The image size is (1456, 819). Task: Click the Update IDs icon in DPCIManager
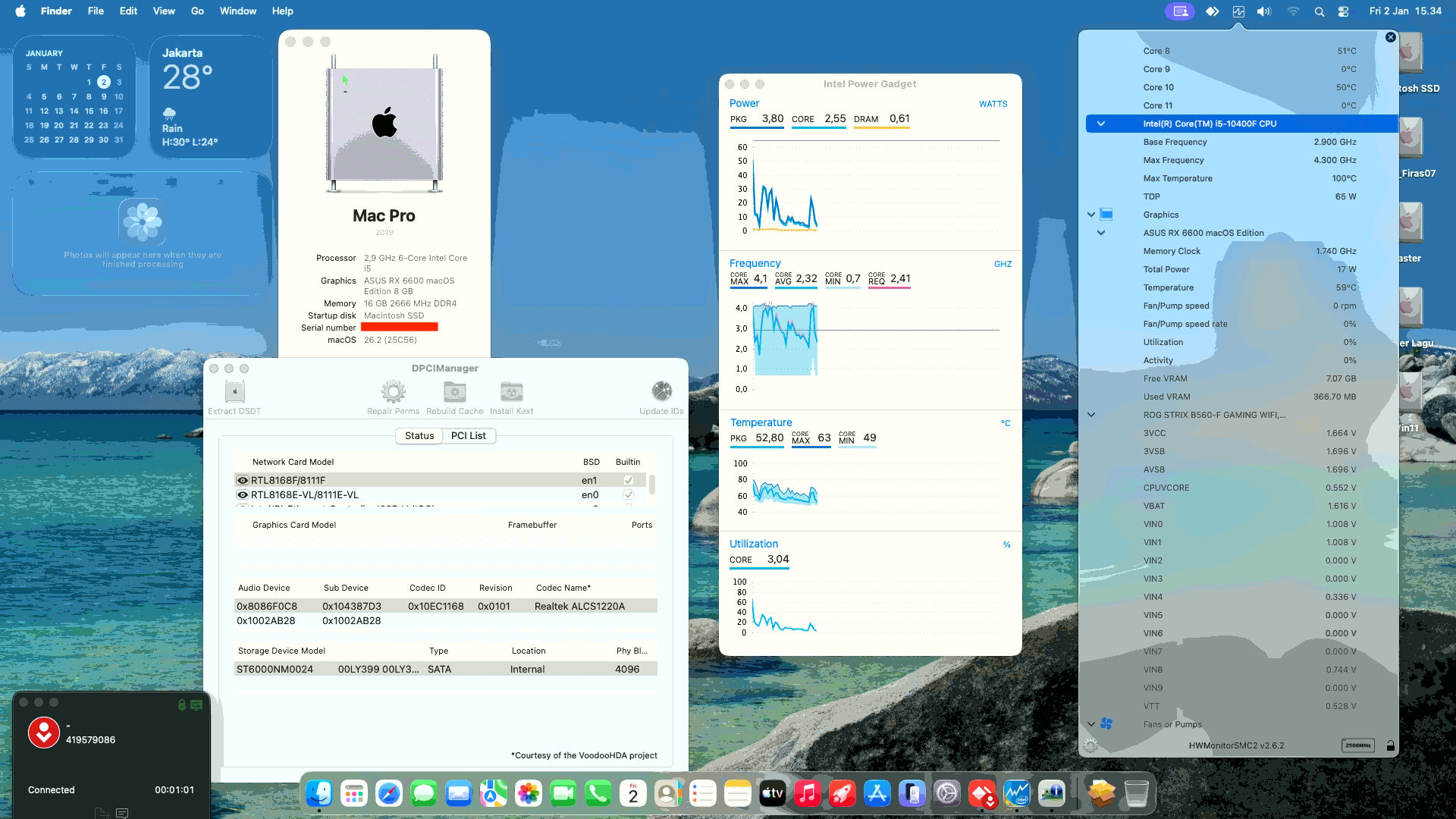pos(660,390)
